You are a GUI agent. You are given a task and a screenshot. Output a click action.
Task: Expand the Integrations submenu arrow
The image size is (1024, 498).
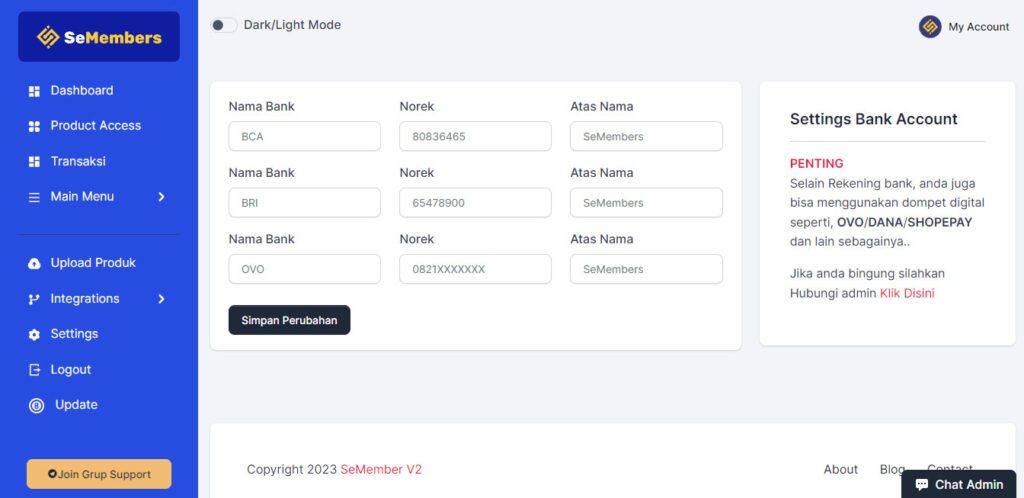coord(161,299)
